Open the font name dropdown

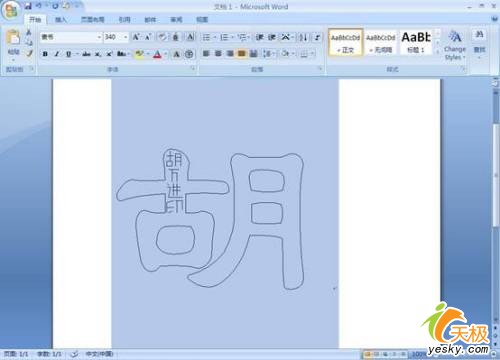[x=99, y=37]
